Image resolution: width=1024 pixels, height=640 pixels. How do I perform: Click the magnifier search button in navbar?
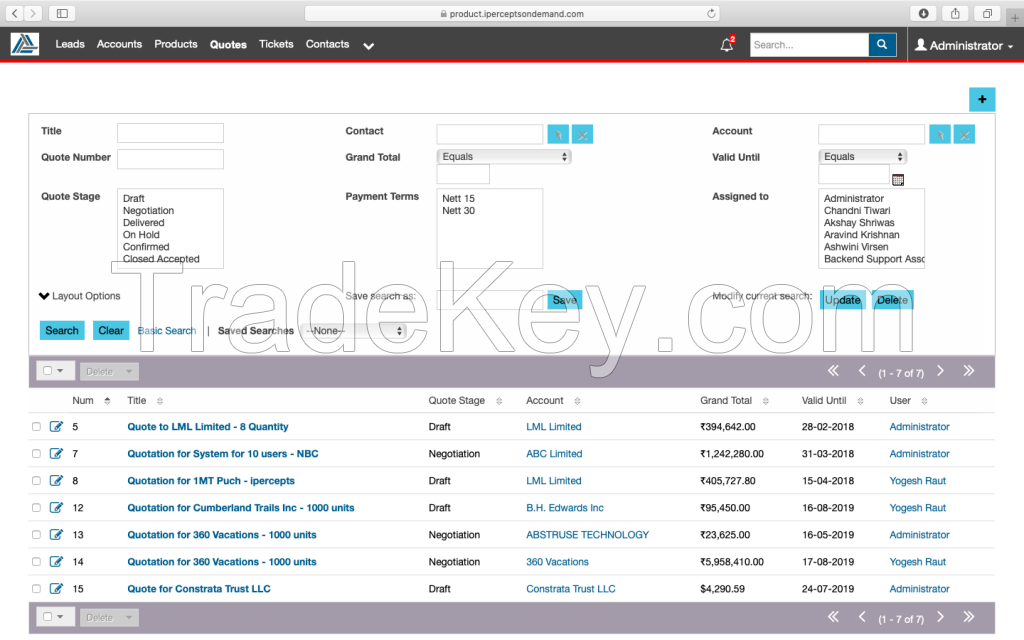click(882, 45)
